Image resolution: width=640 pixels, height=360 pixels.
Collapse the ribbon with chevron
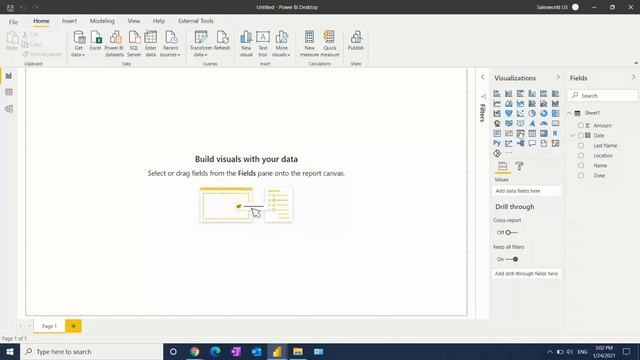[636, 63]
